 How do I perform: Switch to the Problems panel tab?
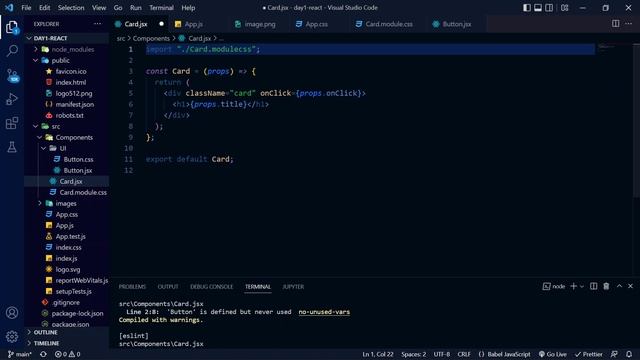(x=132, y=287)
